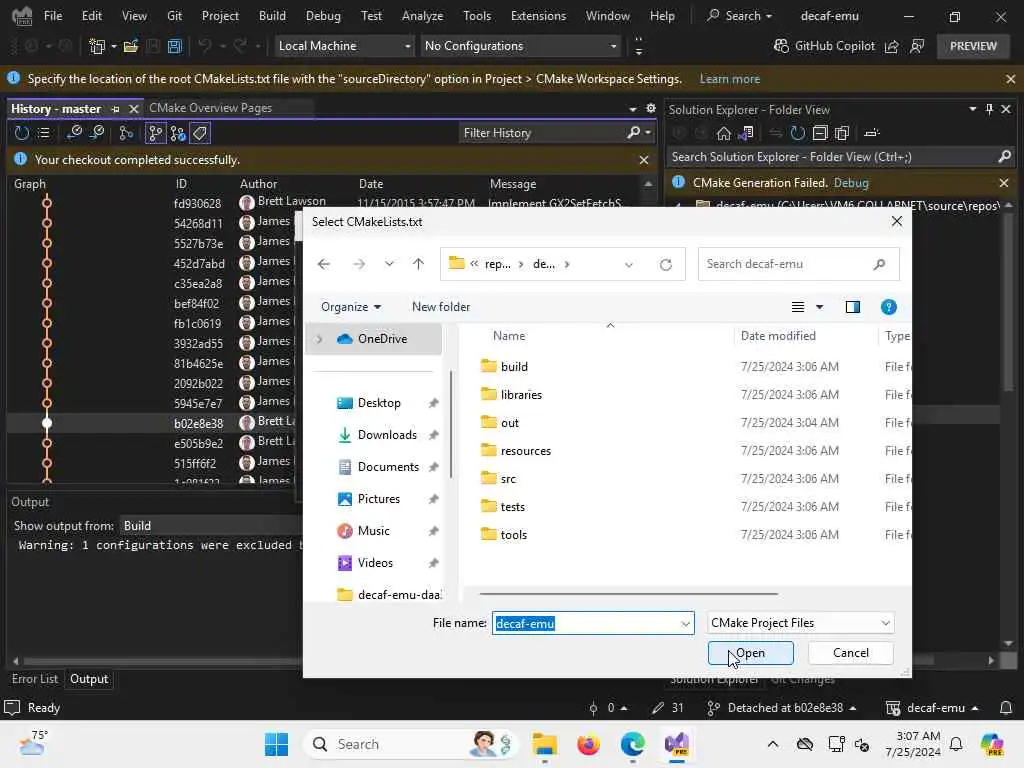Toggle show remote branches in History toolbar
The width and height of the screenshot is (1024, 768).
point(178,133)
